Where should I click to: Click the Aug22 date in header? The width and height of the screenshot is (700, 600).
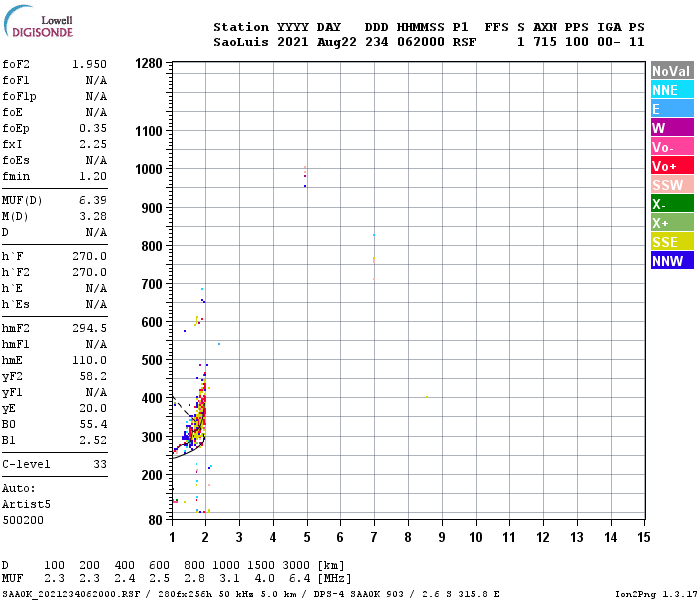[337, 42]
